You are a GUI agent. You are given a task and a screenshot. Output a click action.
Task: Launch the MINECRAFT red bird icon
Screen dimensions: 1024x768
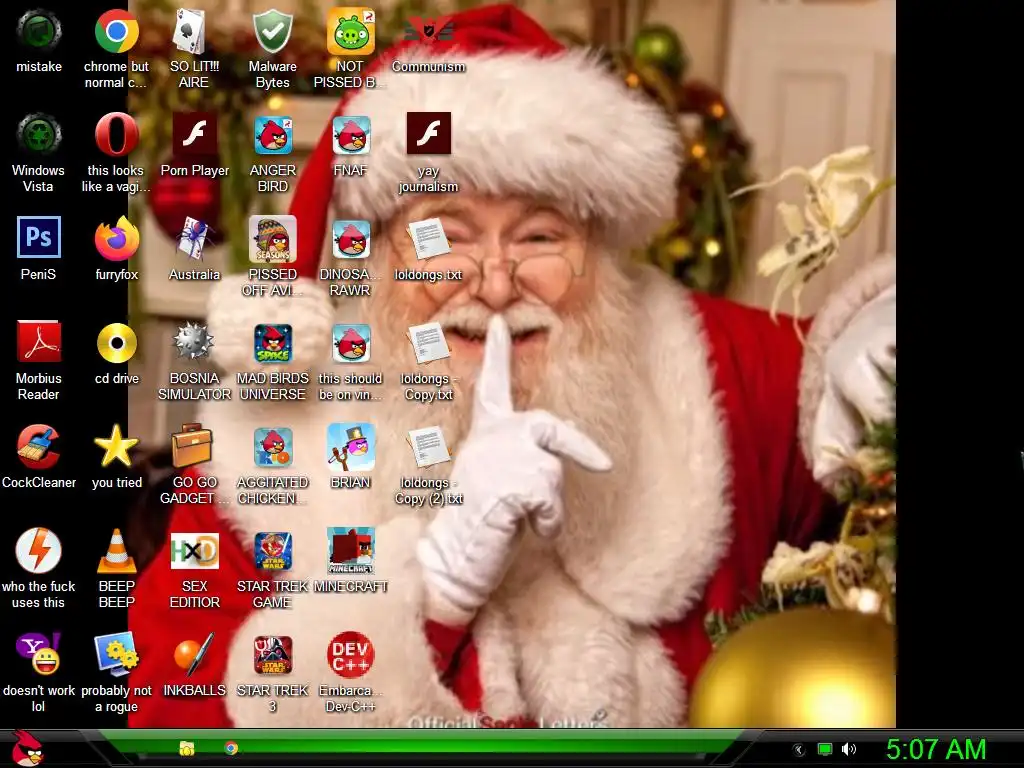coord(351,551)
